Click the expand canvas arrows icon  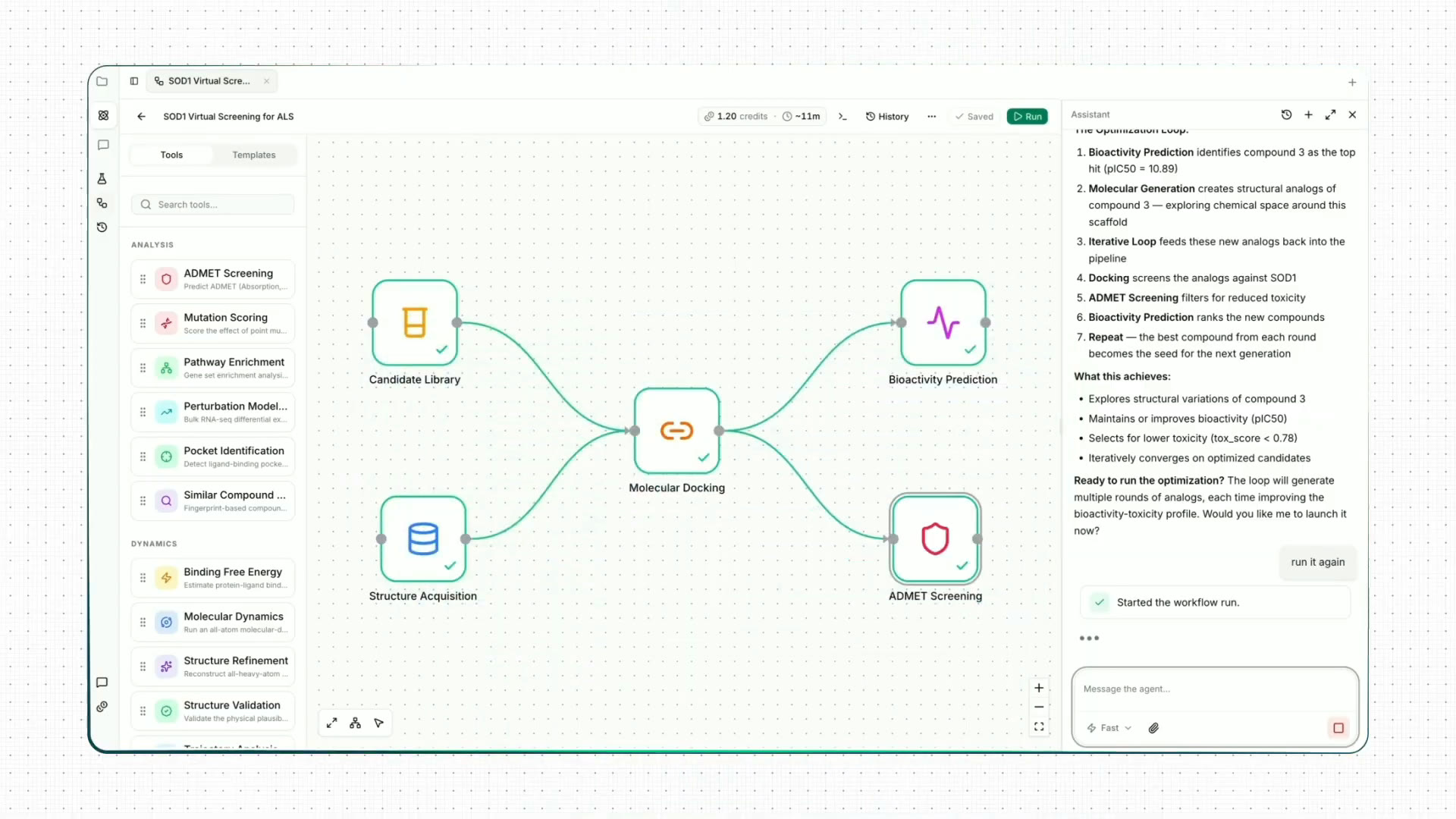point(332,723)
